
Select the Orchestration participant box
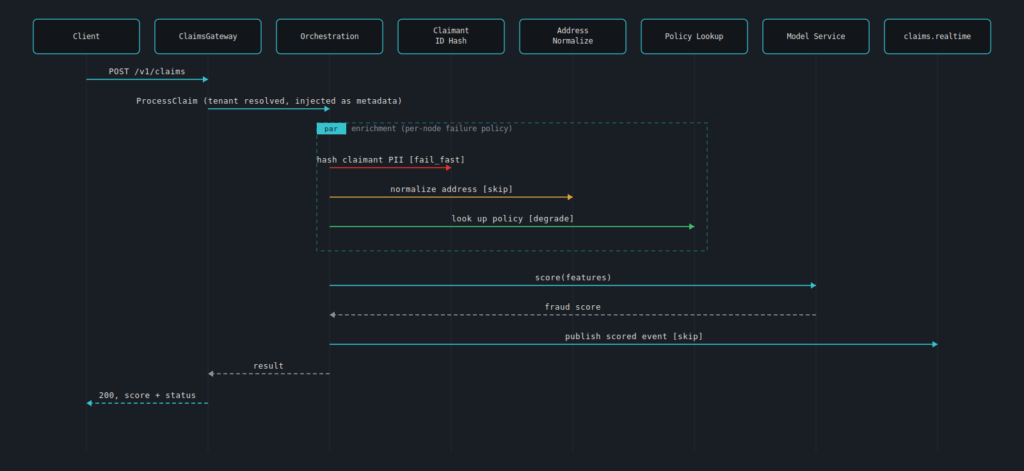coord(329,37)
